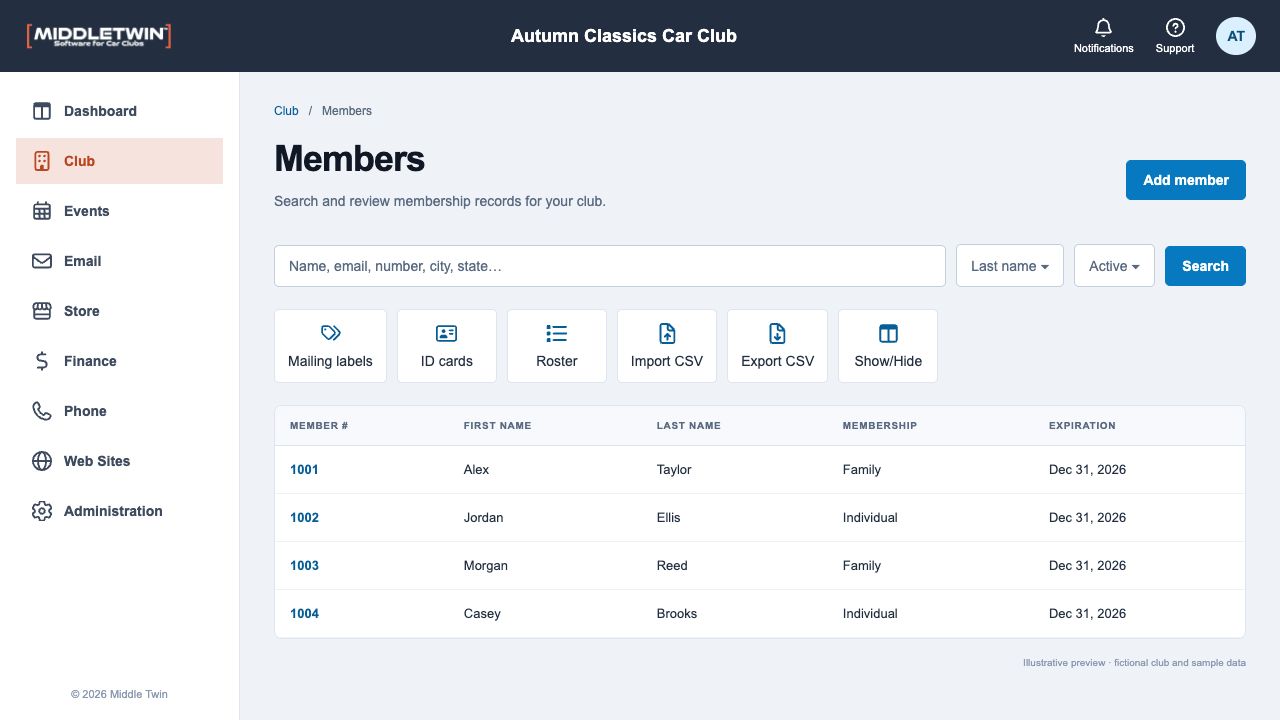Open Show/Hide columns

coord(888,346)
